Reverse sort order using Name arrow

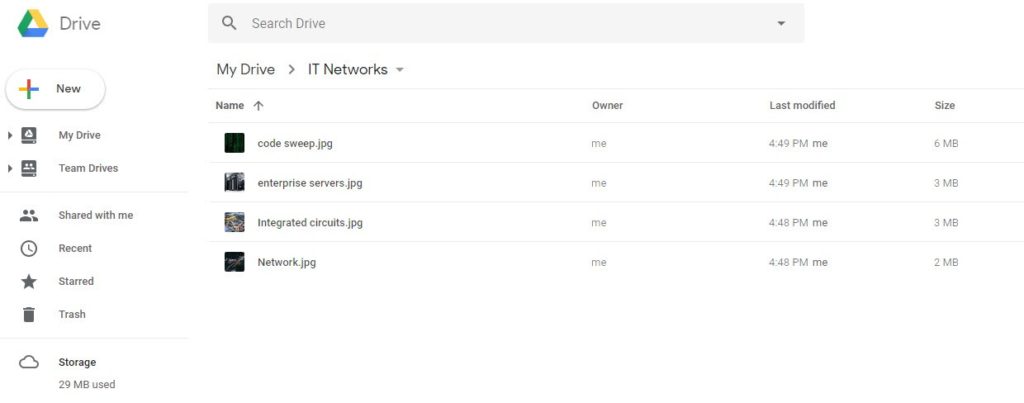(259, 106)
